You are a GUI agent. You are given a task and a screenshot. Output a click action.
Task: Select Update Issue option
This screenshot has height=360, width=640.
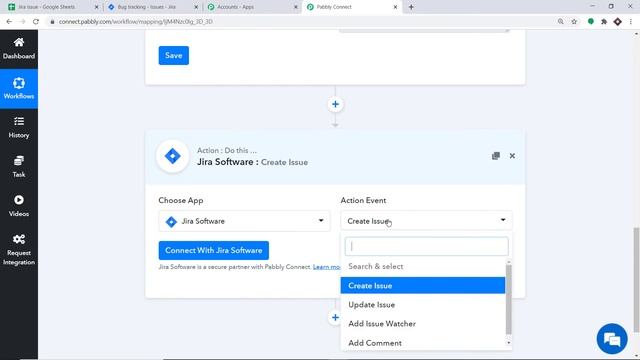point(422,305)
